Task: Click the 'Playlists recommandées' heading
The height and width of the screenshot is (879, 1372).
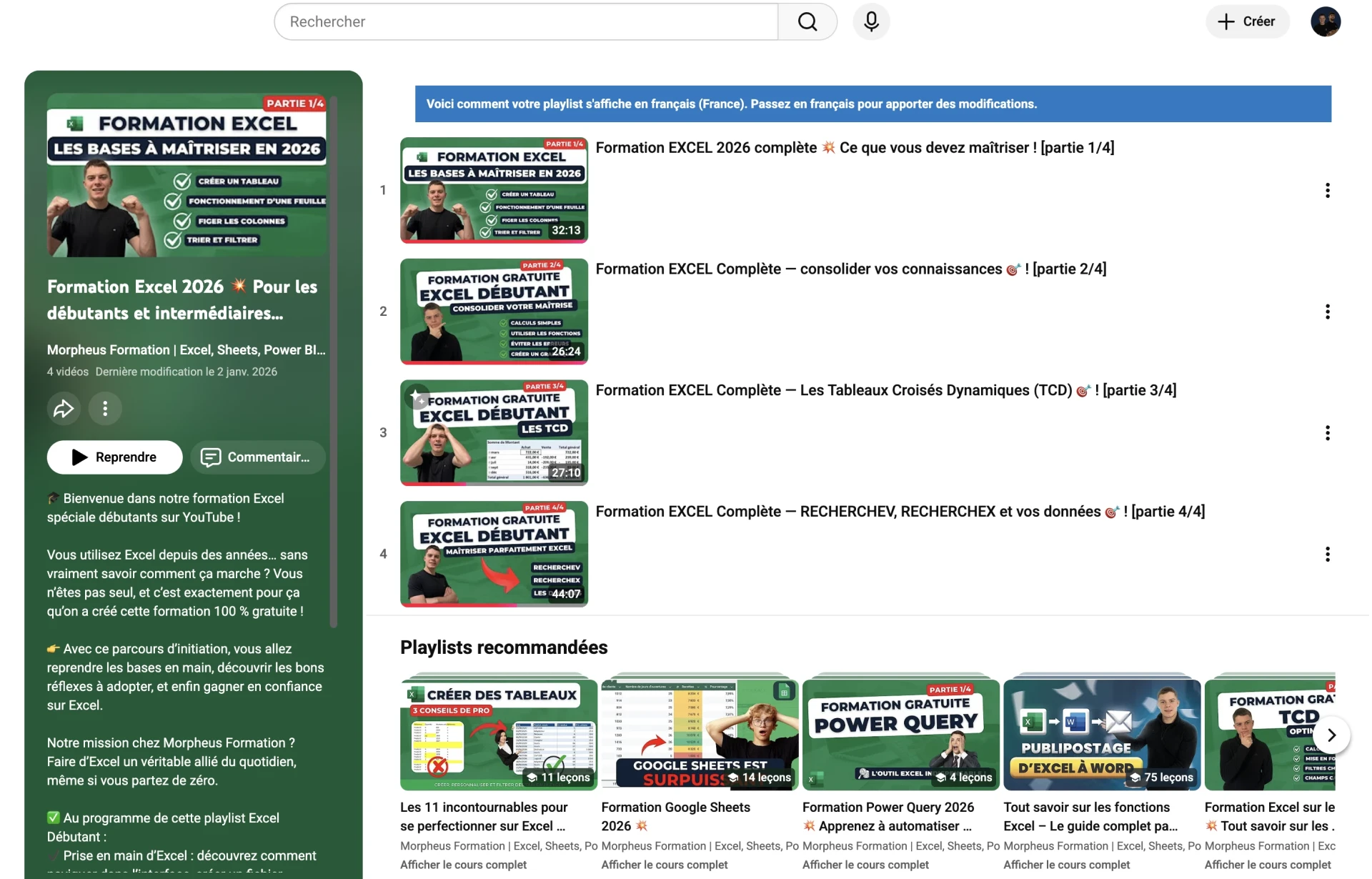Action: point(504,647)
